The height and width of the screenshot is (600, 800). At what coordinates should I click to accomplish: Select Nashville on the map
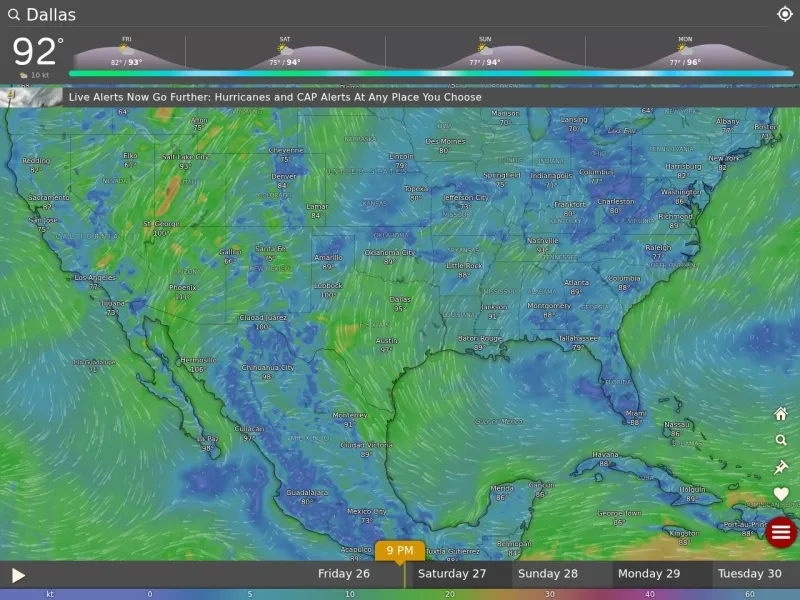(542, 245)
